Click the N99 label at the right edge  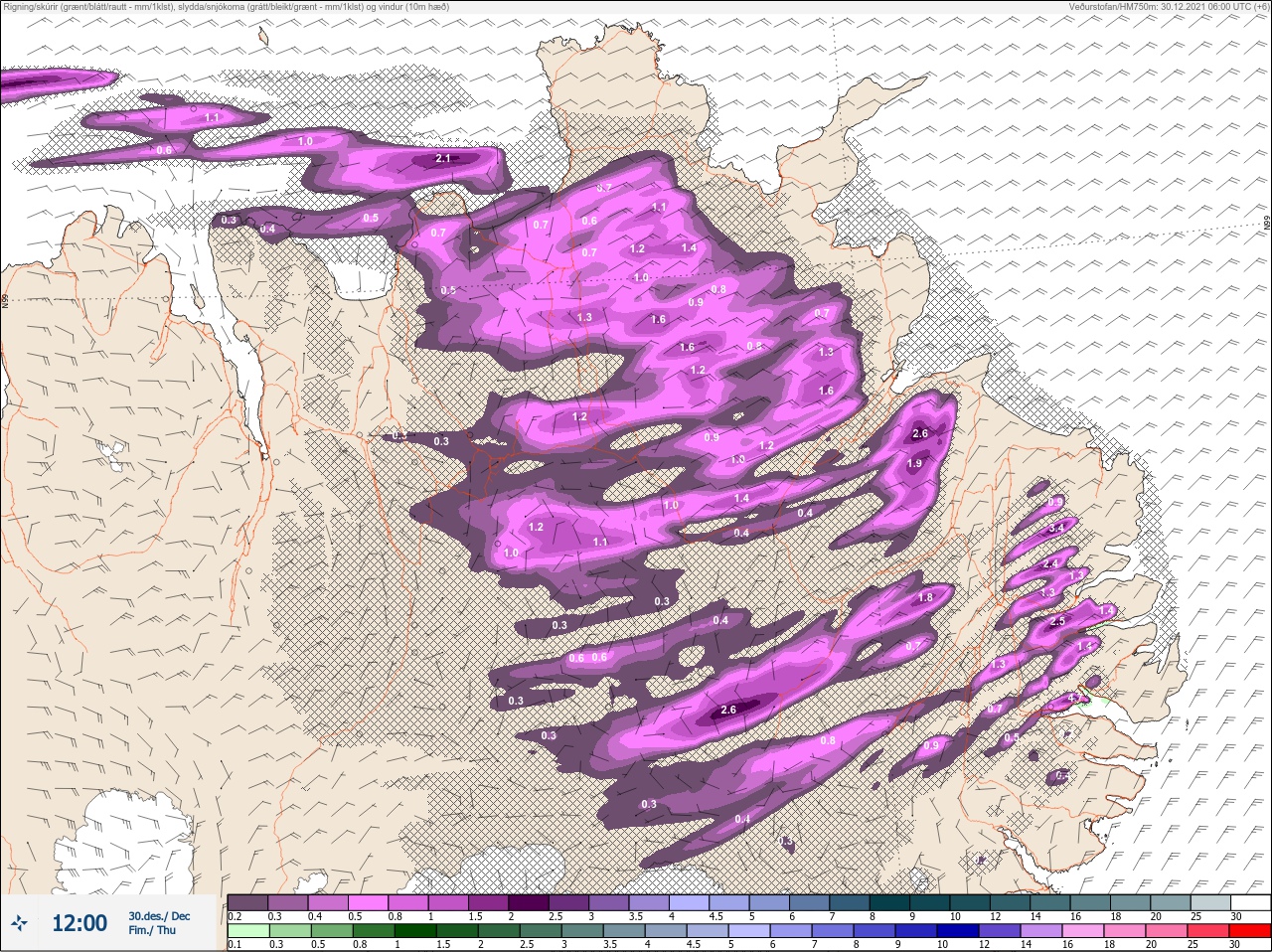coord(1267,225)
